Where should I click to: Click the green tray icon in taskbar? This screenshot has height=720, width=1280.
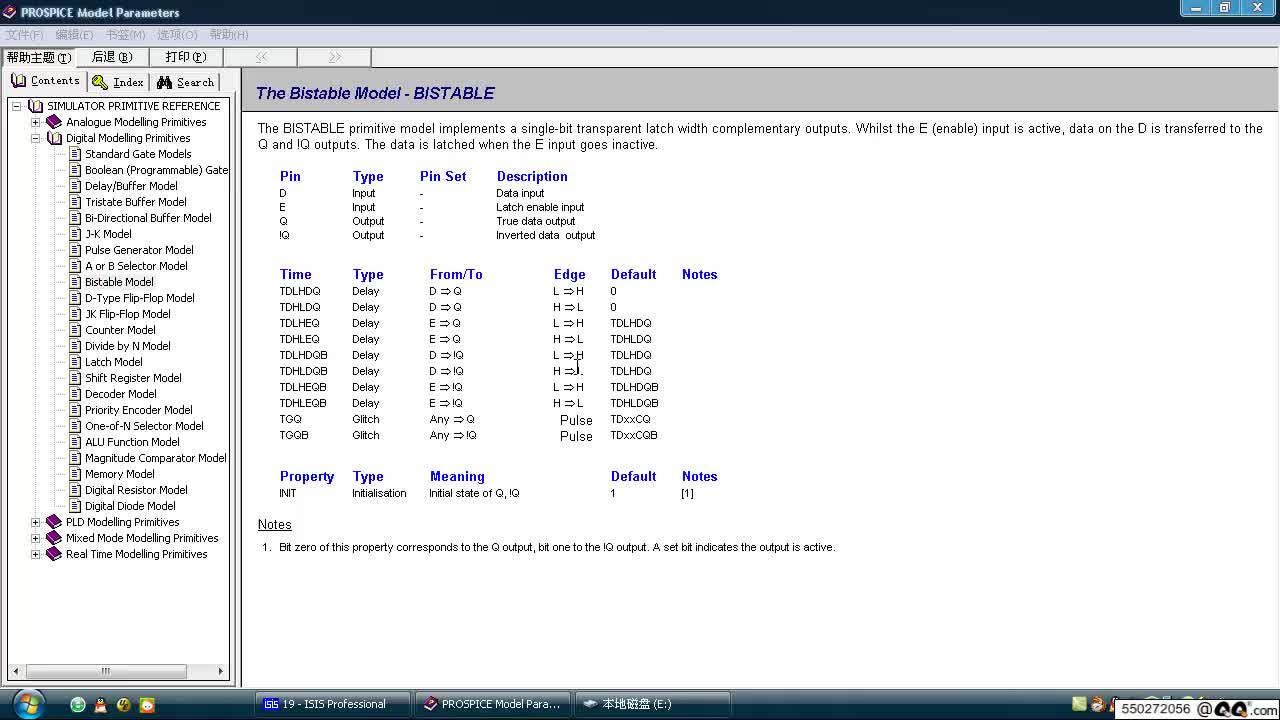coord(1080,704)
